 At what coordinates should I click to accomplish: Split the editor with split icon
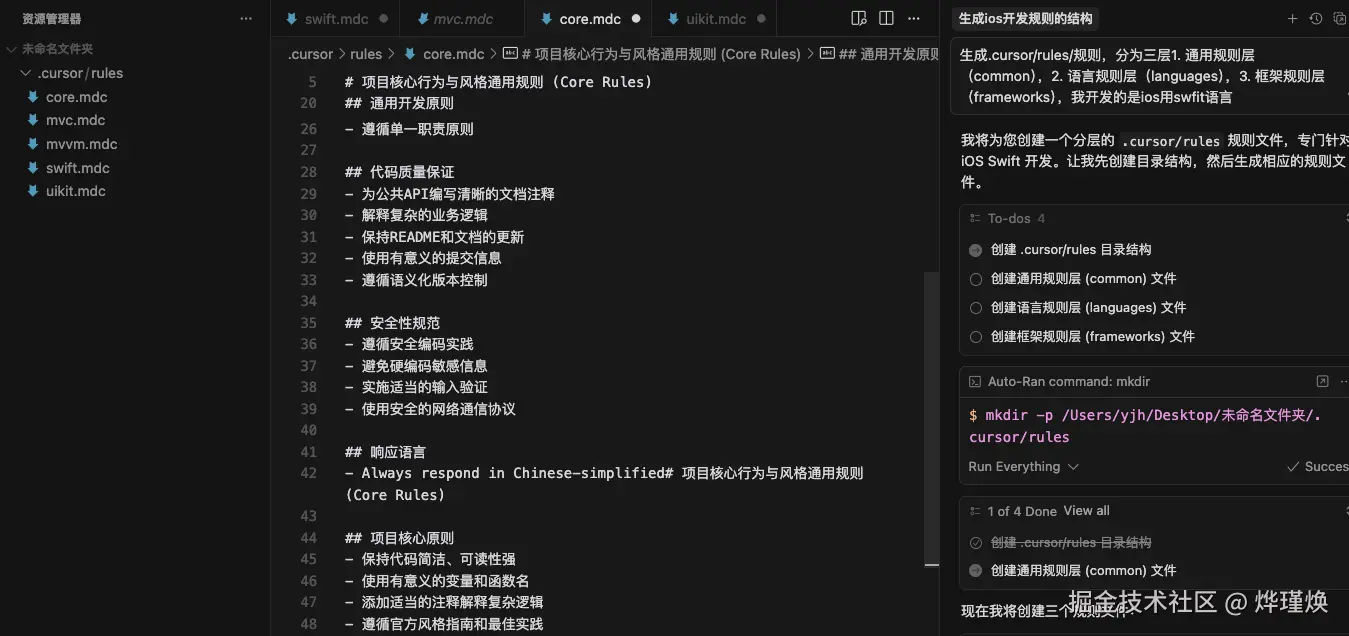(886, 19)
